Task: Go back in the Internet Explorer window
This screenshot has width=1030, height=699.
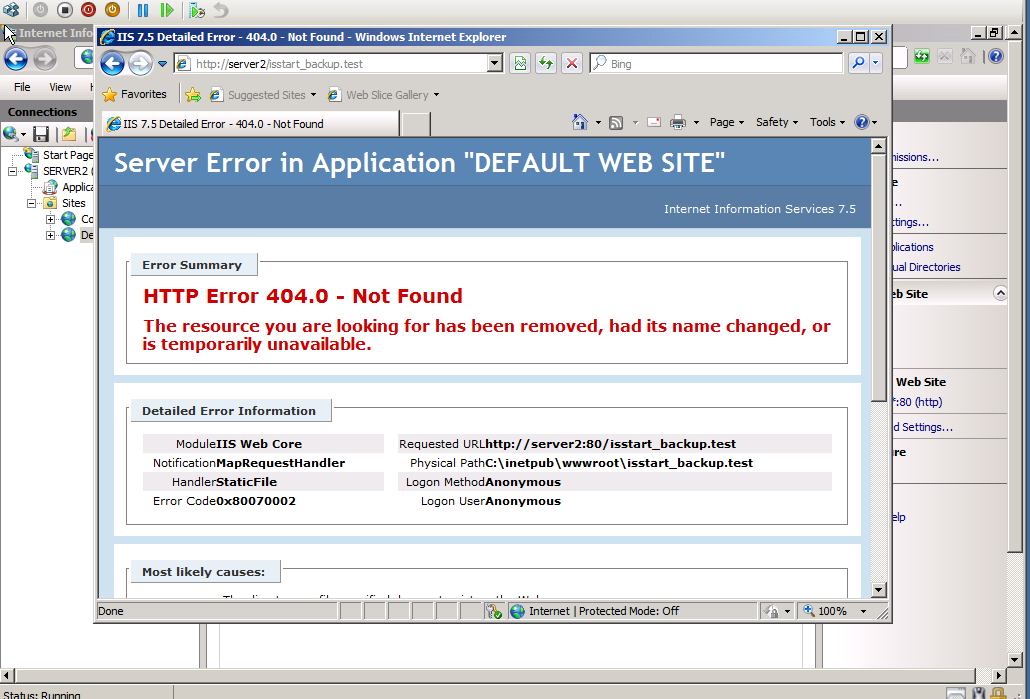Action: click(112, 64)
